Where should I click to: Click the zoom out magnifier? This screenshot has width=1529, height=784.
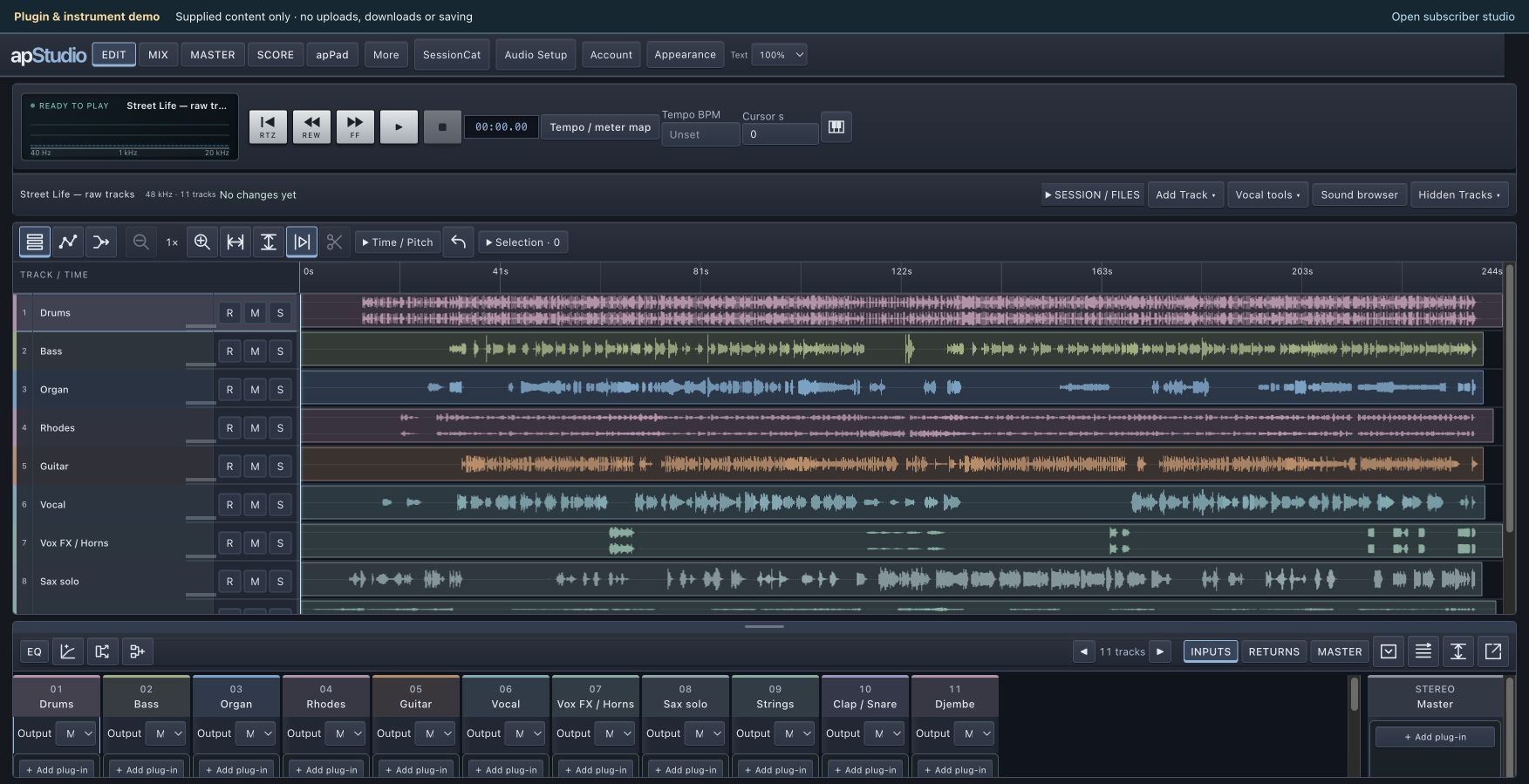[x=140, y=242]
